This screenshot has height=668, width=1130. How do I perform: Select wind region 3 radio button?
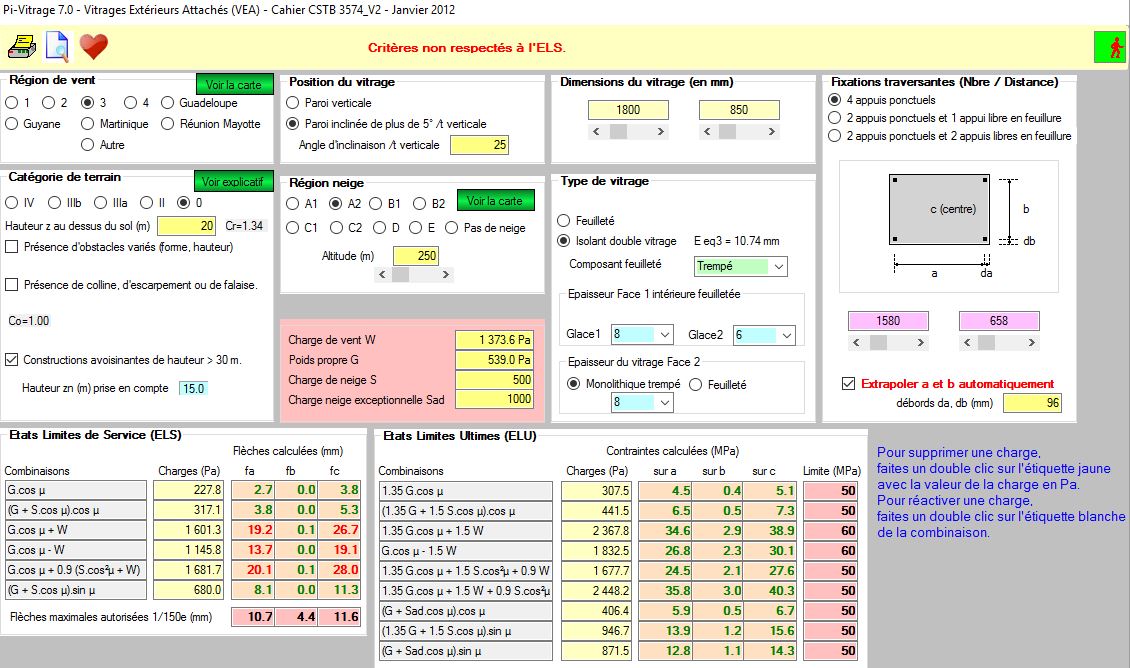click(88, 102)
